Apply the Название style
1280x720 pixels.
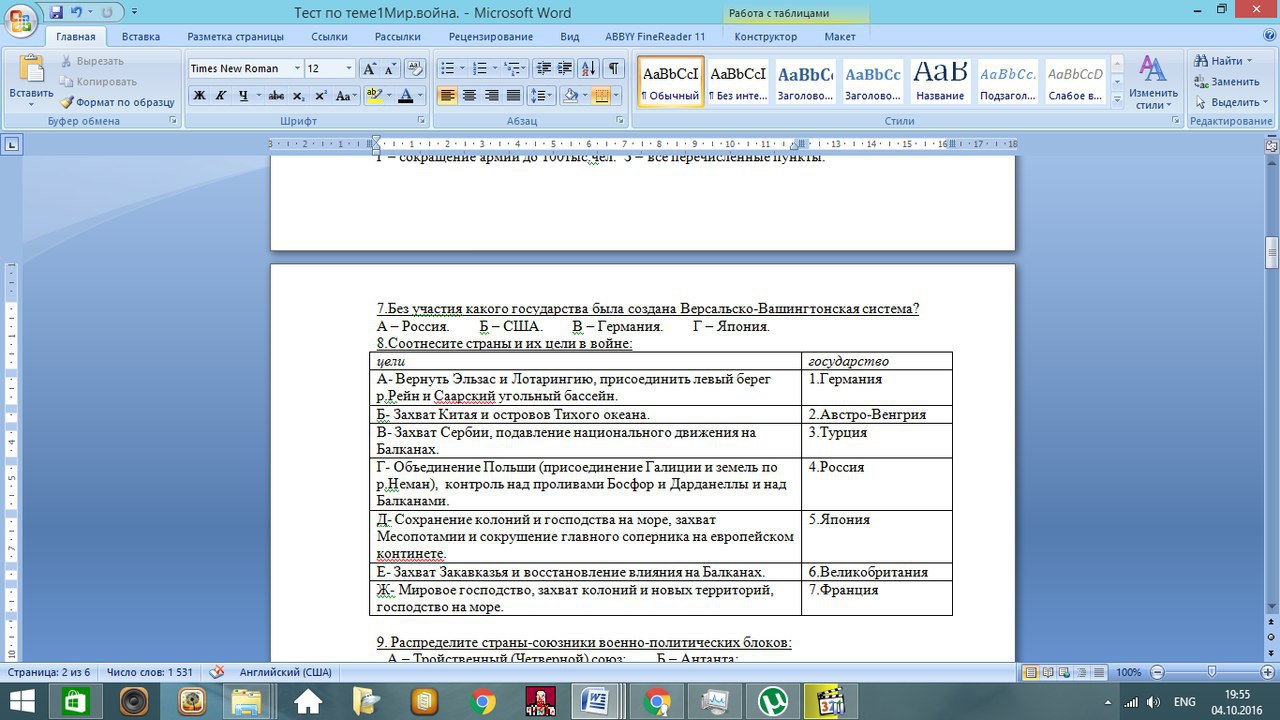[x=941, y=81]
